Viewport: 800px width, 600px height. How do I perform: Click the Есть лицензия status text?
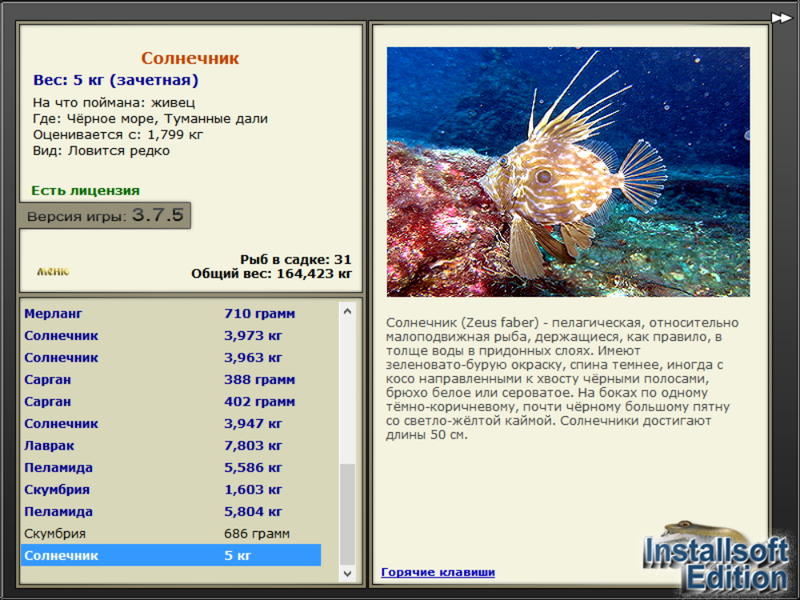(86, 190)
